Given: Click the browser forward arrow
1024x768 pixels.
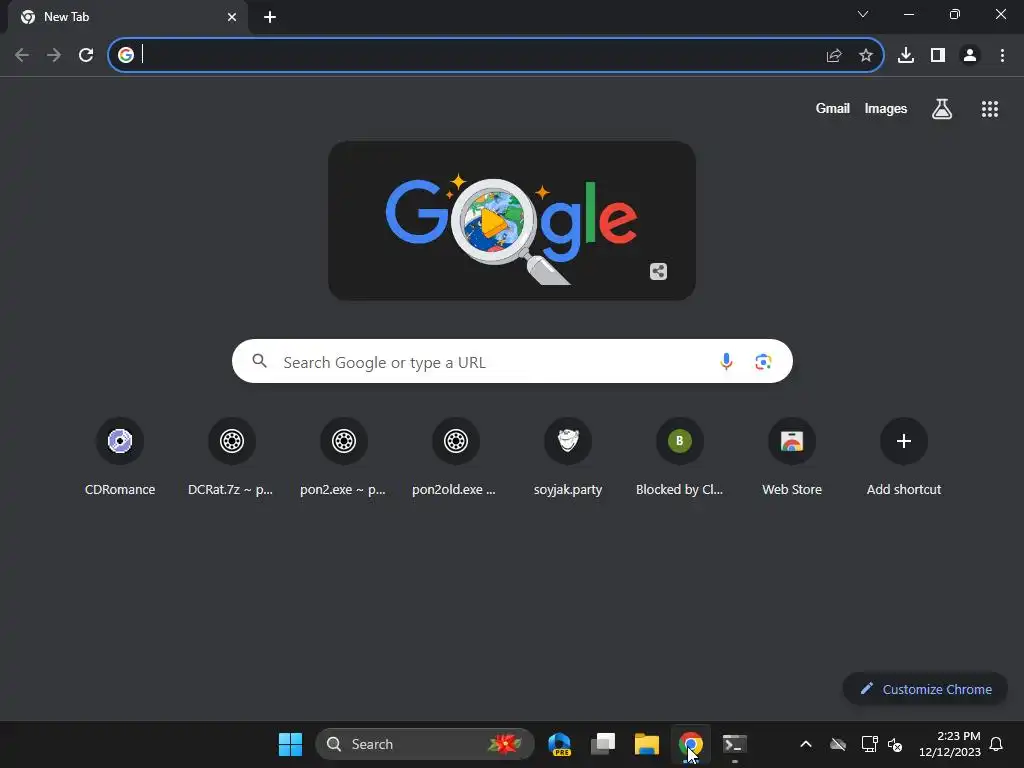Looking at the screenshot, I should click(54, 56).
